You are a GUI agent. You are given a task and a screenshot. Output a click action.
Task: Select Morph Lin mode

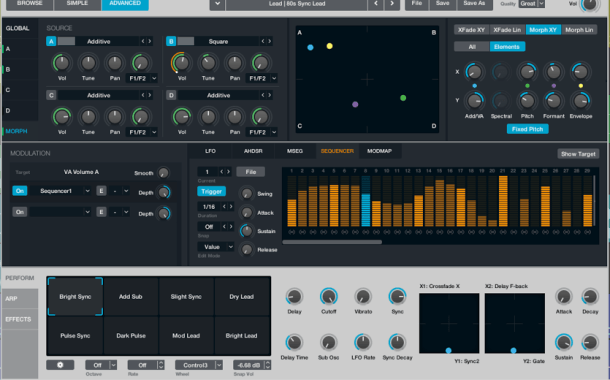point(579,30)
